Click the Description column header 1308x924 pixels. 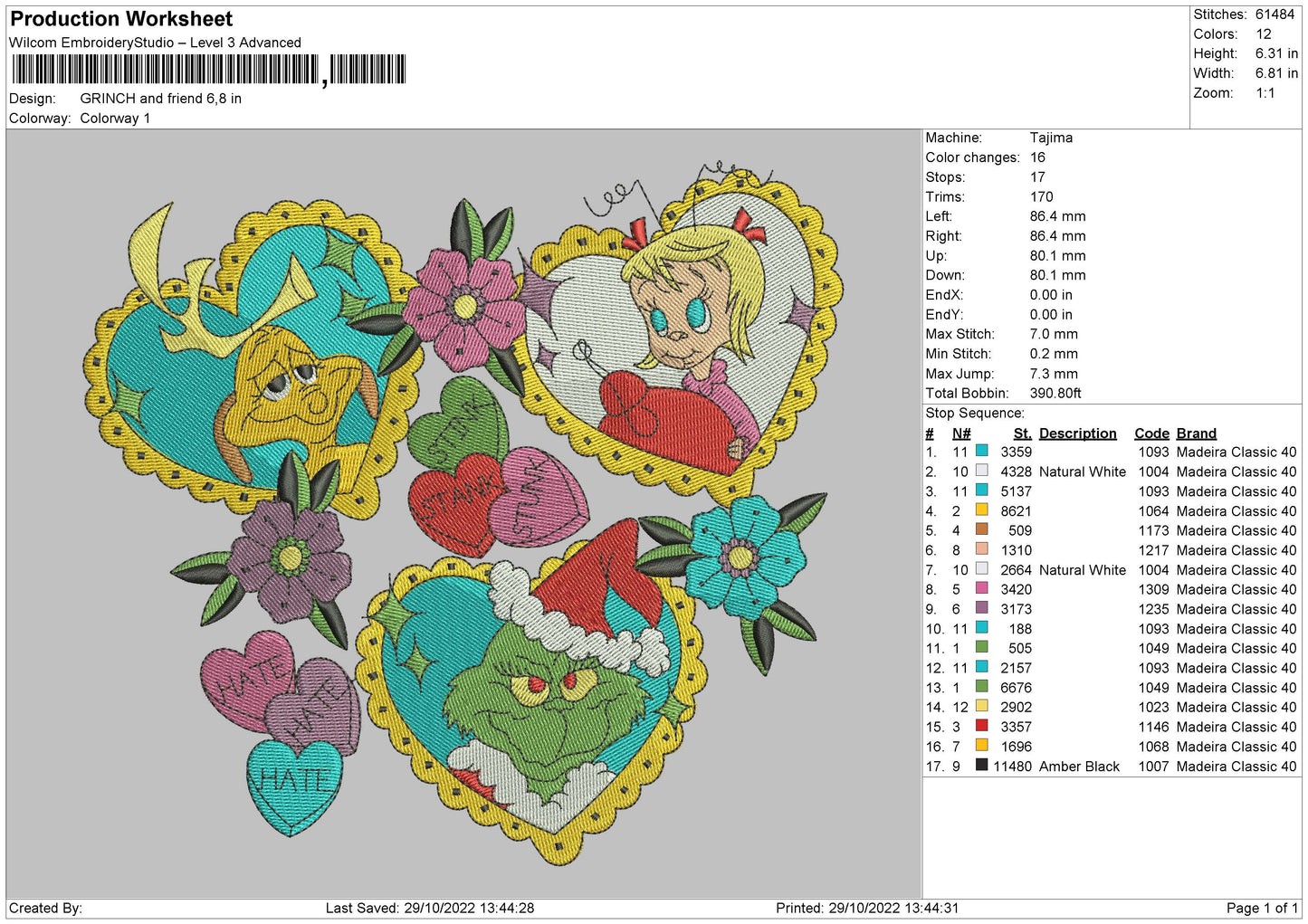(1077, 433)
